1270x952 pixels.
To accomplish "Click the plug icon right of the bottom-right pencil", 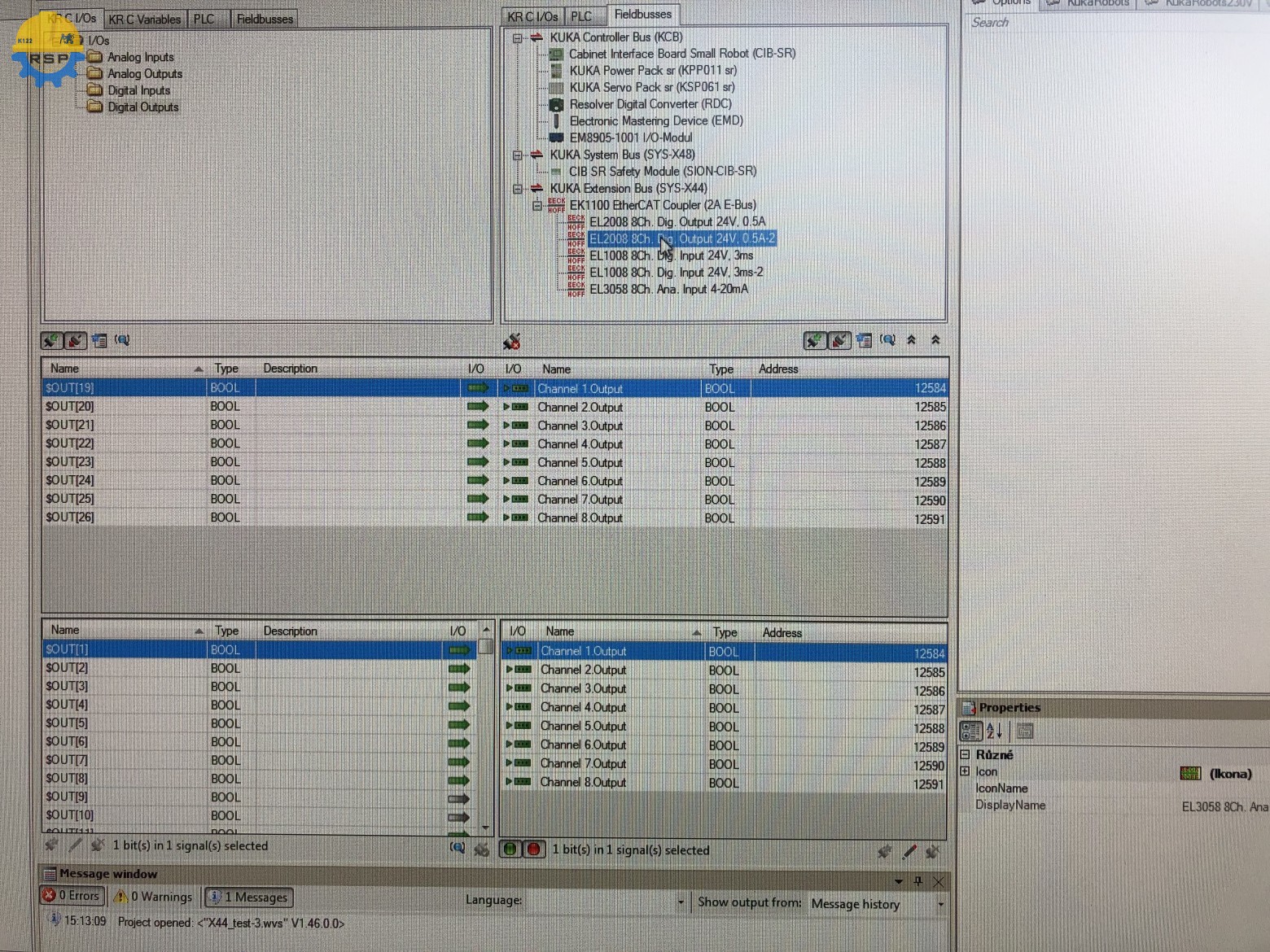I will 933,852.
